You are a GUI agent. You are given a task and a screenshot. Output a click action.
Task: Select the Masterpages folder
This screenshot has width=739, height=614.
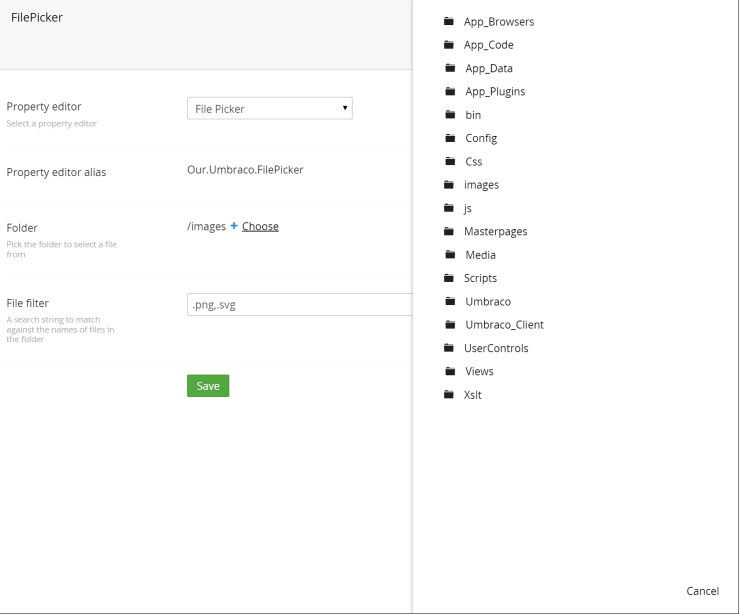coord(495,231)
